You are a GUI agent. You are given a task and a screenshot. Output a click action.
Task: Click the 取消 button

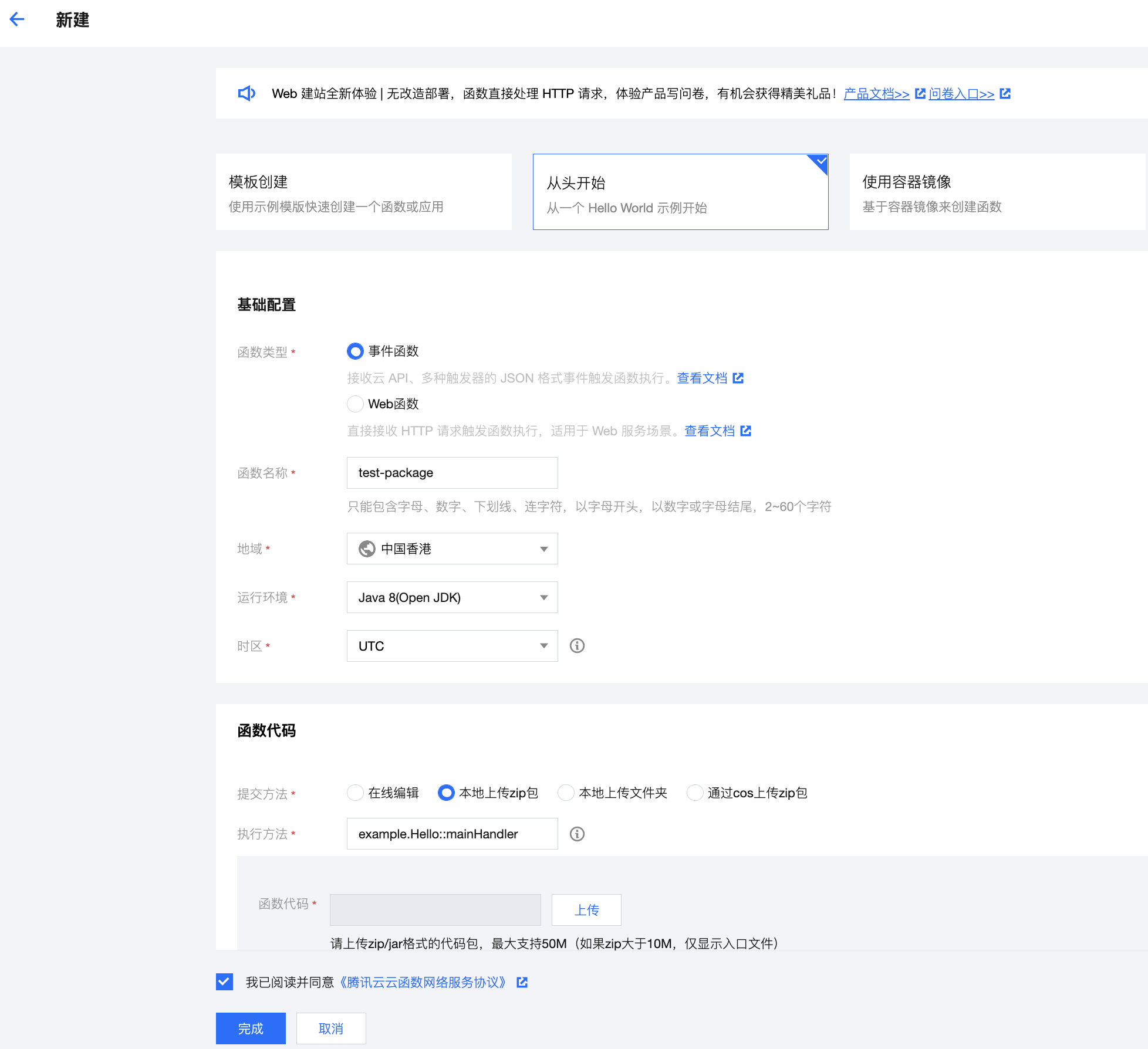click(331, 1029)
